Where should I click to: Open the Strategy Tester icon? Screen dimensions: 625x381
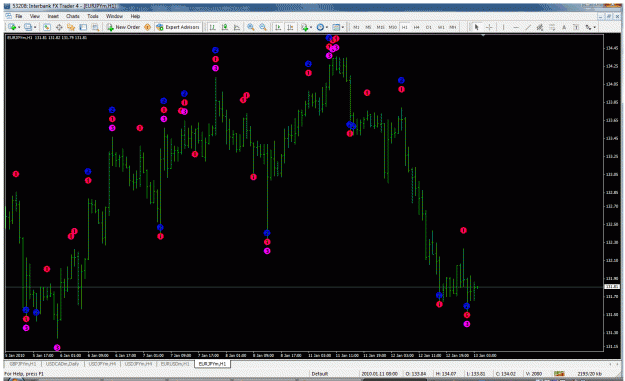[x=95, y=27]
